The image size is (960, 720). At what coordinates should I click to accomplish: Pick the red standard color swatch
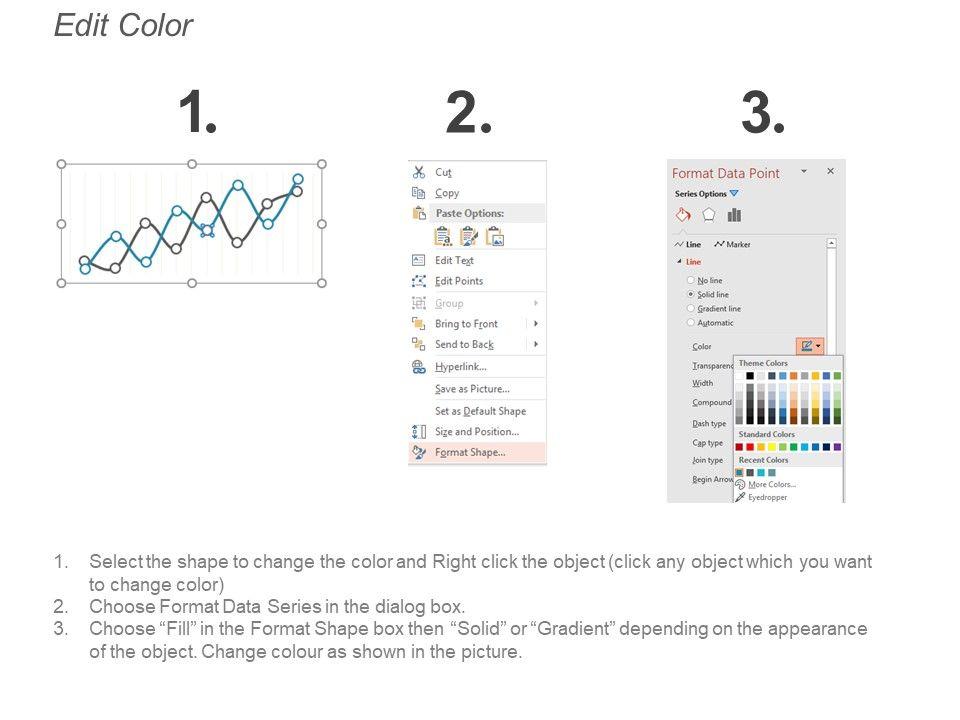point(750,447)
